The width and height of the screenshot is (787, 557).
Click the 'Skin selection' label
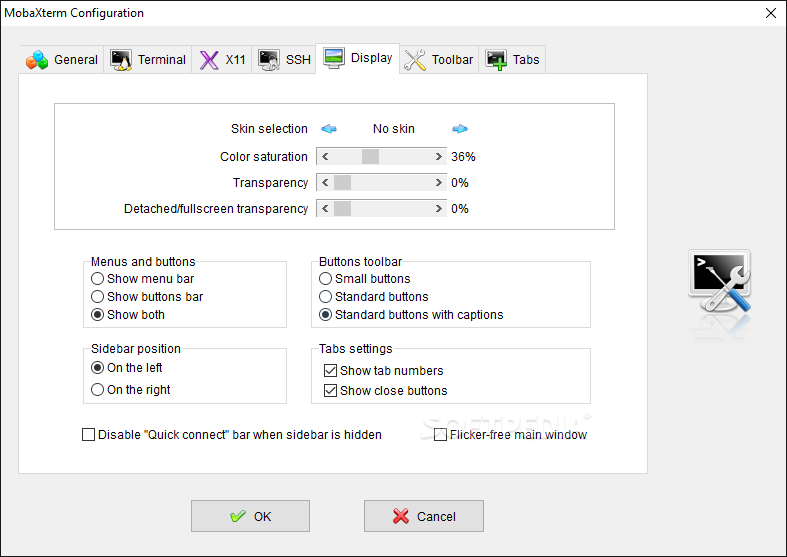click(x=269, y=129)
